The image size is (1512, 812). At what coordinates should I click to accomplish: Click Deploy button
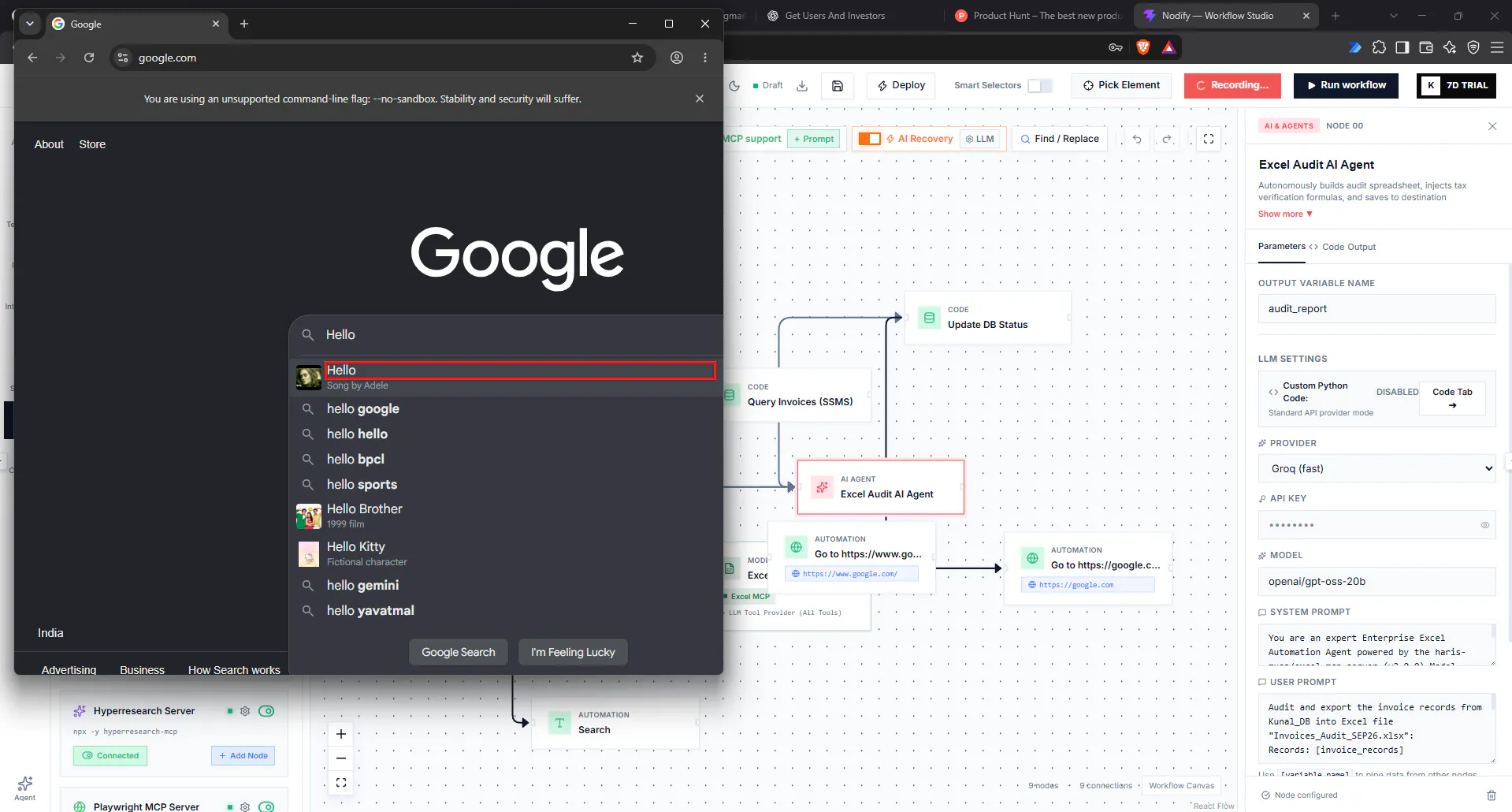[x=901, y=85]
